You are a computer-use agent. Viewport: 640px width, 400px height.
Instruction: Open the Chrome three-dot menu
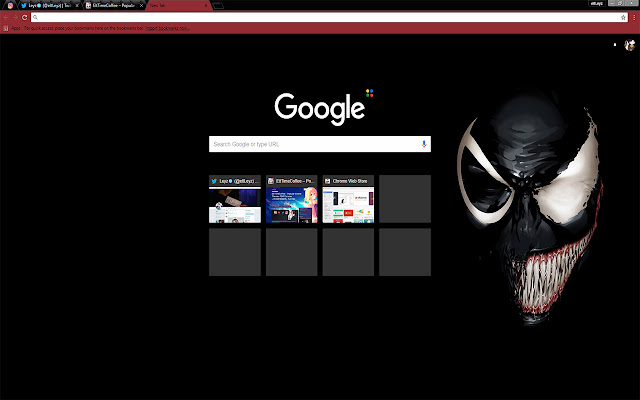point(634,17)
